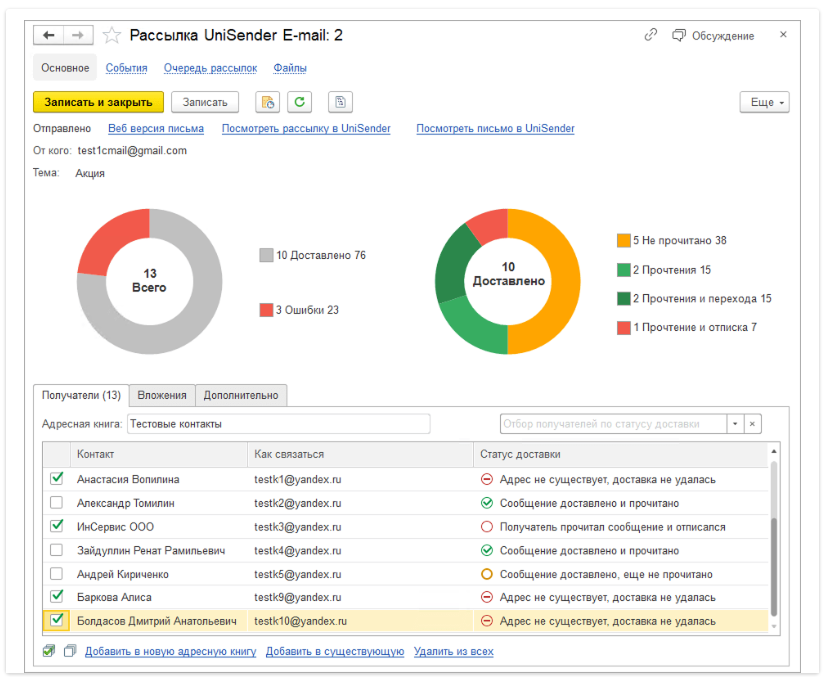Clear the delivery status filter
The height and width of the screenshot is (677, 827).
coord(753,424)
